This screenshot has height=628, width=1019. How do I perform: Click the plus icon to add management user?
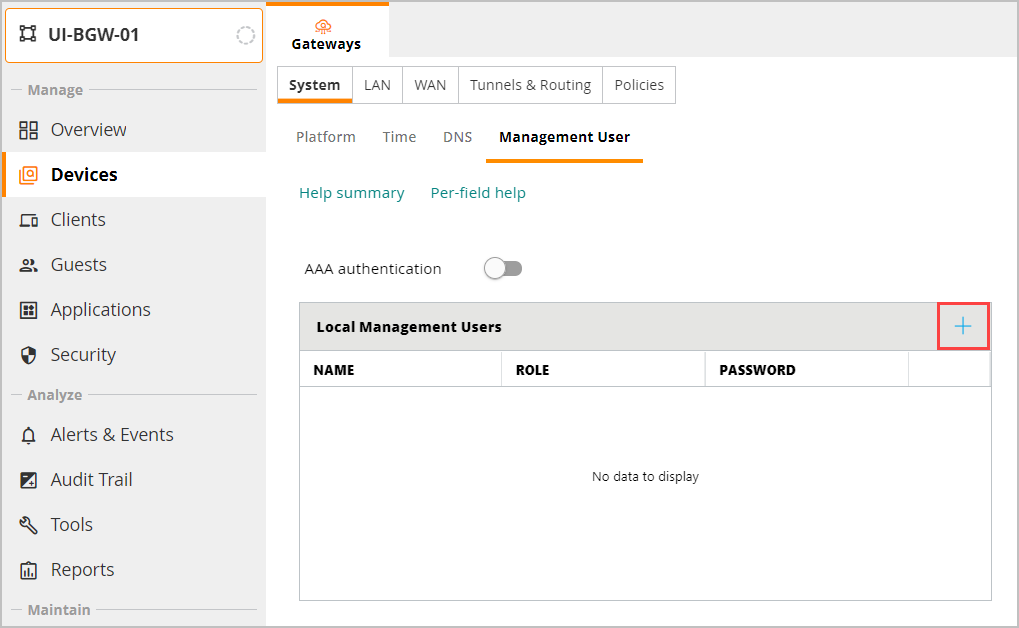click(962, 326)
